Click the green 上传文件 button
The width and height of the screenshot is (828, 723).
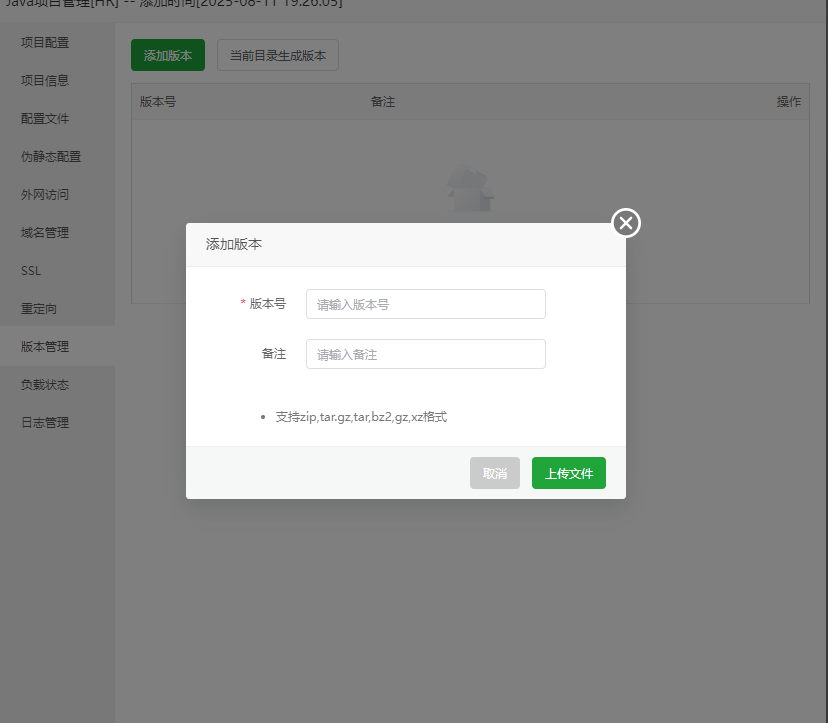click(568, 473)
